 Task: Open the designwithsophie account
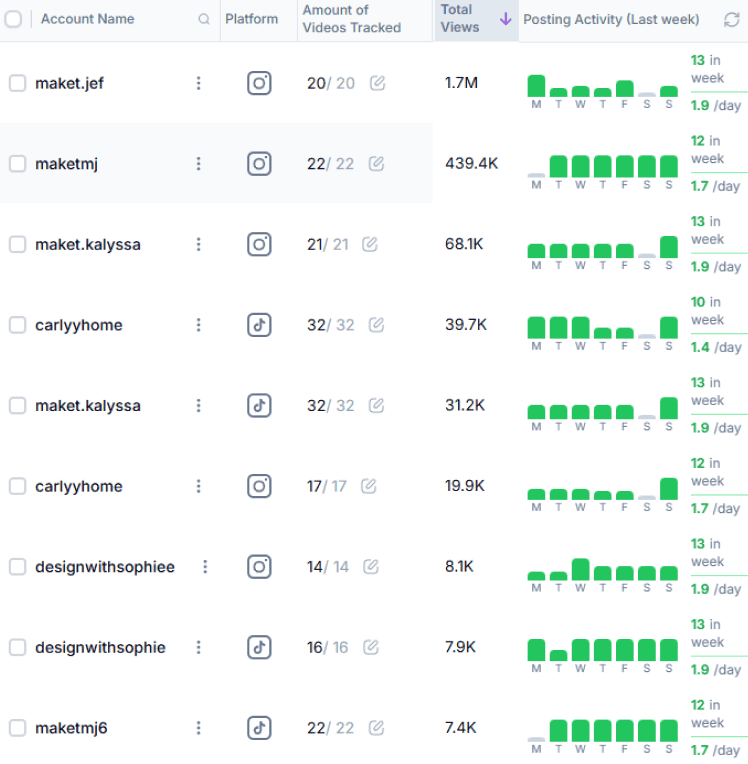pos(100,647)
